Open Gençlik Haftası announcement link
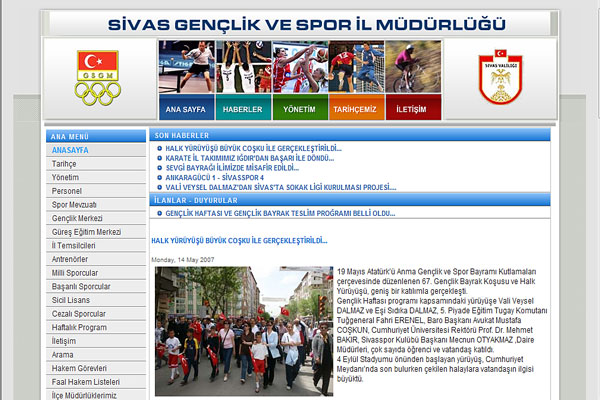 tap(280, 214)
